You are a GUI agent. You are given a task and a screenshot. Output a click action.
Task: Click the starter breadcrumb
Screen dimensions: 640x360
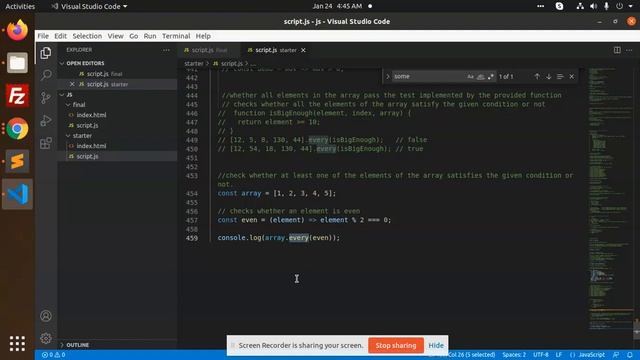(193, 64)
